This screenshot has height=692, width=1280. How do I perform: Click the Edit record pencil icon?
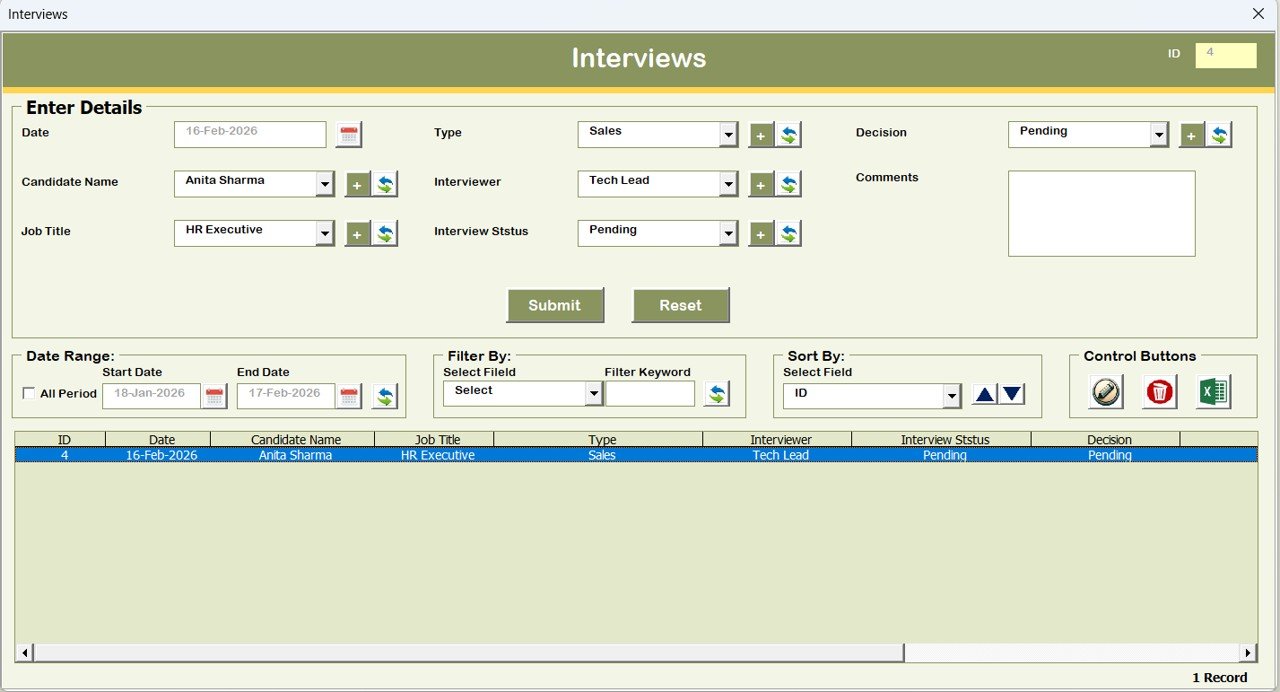coord(1103,392)
